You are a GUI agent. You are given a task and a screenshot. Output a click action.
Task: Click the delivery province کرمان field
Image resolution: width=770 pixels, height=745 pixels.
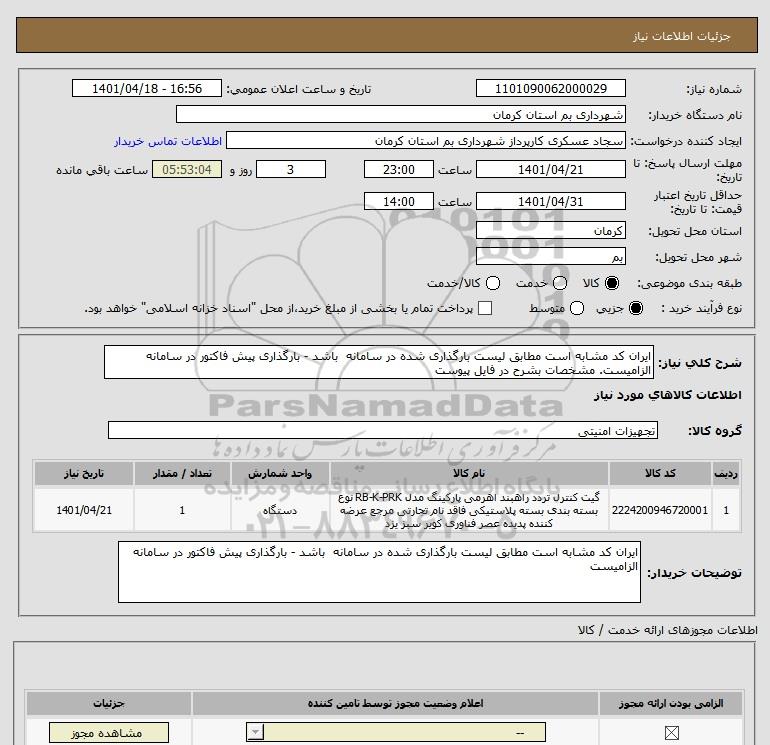[550, 230]
